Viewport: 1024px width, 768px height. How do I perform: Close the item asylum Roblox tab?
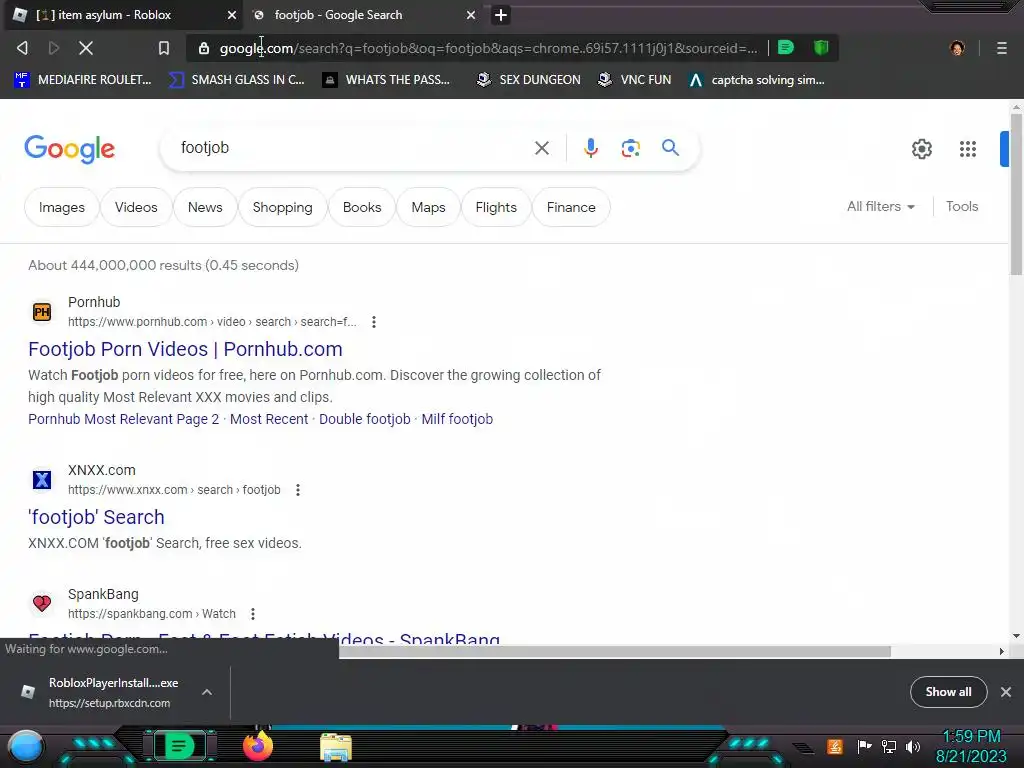pyautogui.click(x=231, y=15)
